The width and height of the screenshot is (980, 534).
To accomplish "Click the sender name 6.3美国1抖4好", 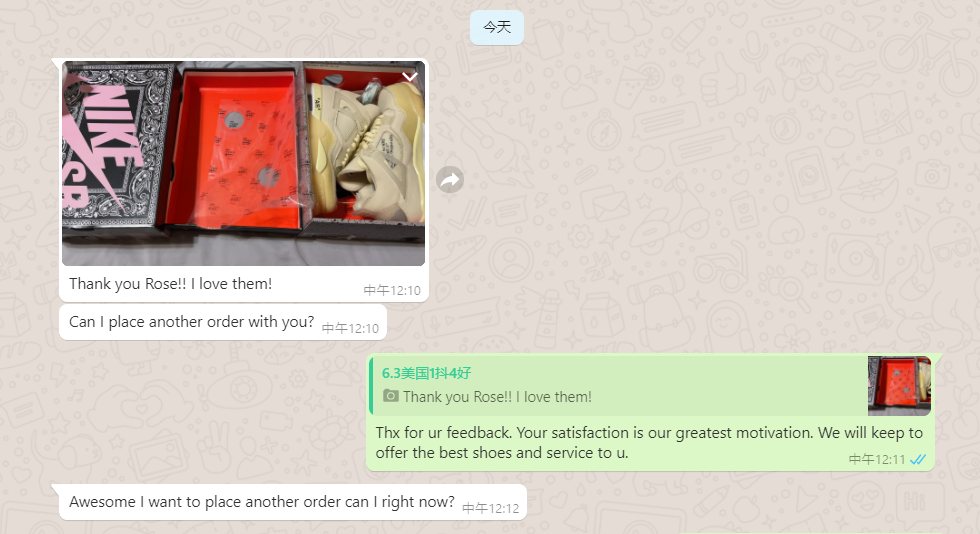I will tap(426, 373).
